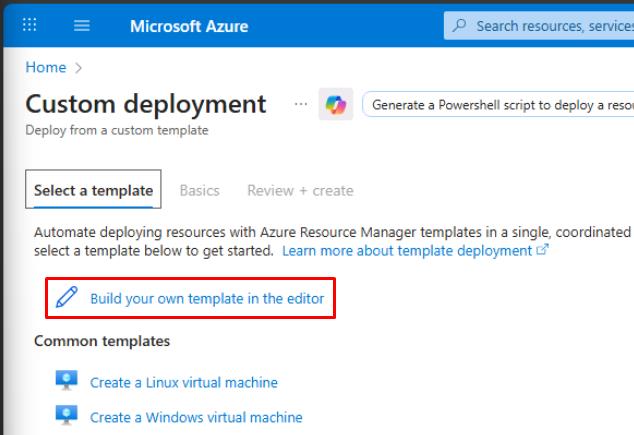
Task: Open the ellipsis menu beside Custom deployment
Action: (x=300, y=104)
